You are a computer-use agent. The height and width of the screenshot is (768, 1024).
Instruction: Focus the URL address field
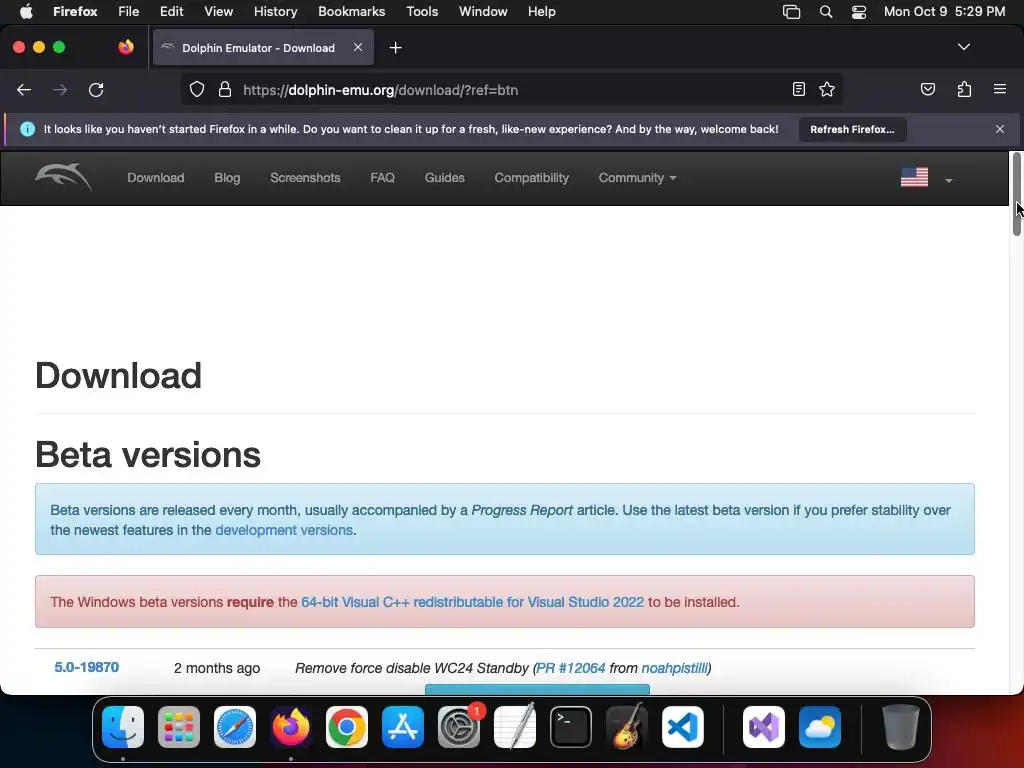[511, 90]
